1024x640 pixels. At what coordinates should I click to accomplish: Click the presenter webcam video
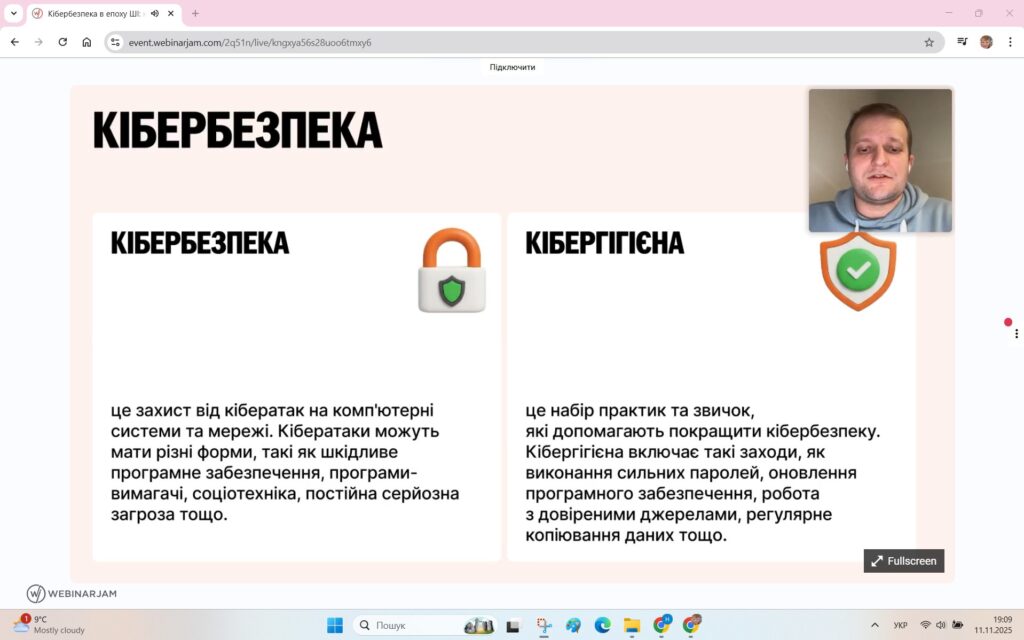[x=880, y=160]
